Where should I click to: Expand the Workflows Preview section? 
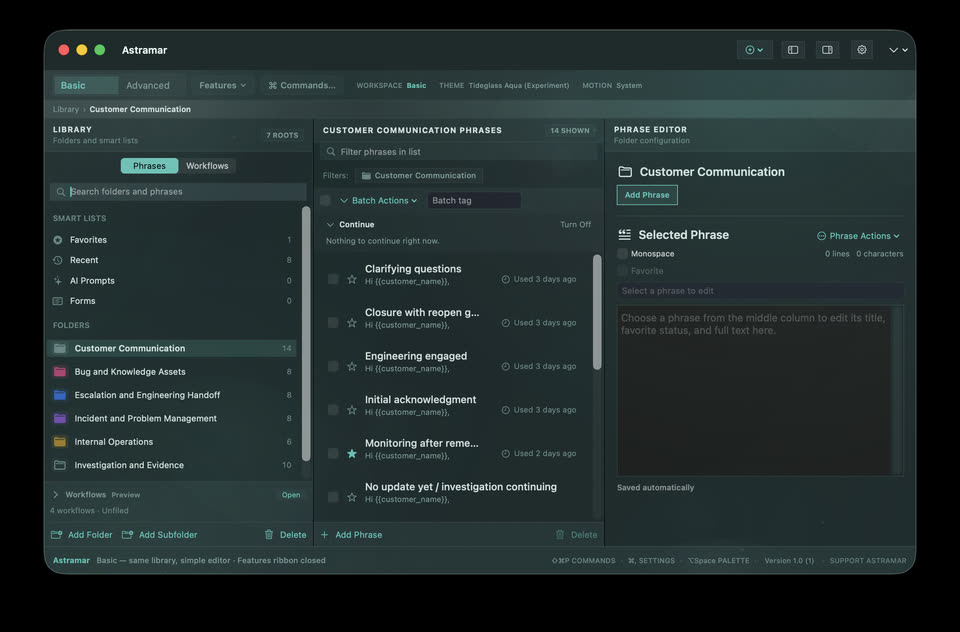pos(55,494)
